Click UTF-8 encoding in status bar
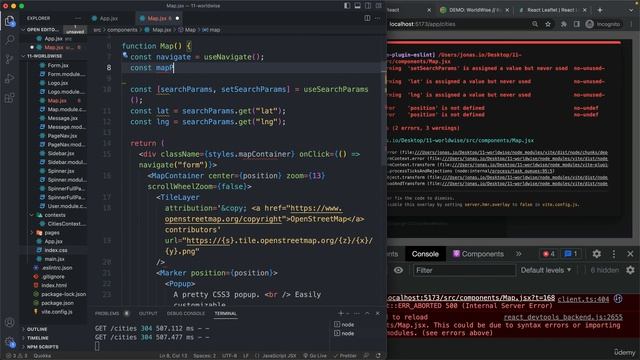 click(229, 356)
